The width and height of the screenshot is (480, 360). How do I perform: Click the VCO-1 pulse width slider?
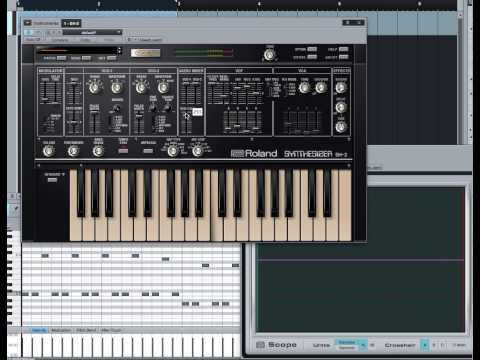click(94, 122)
